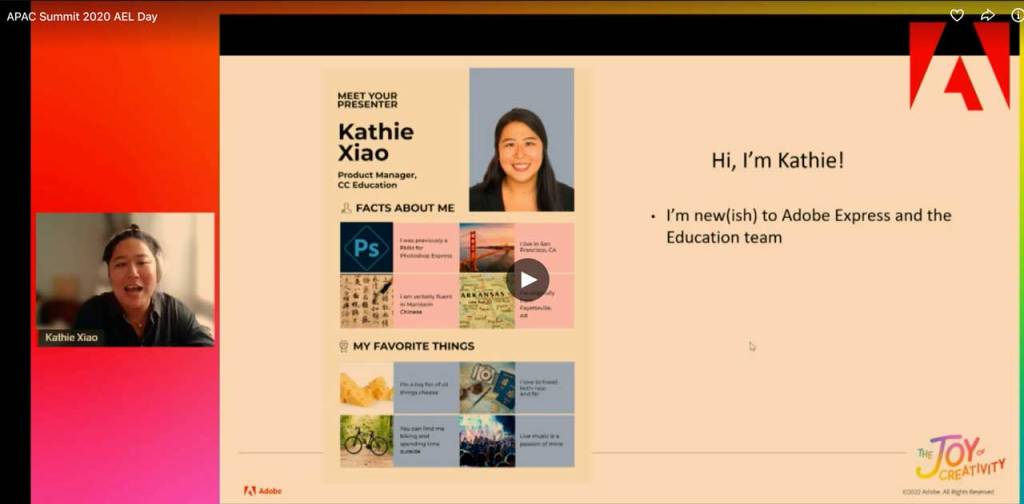The height and width of the screenshot is (504, 1024).
Task: Click the large red Adobe logo
Action: [x=959, y=66]
